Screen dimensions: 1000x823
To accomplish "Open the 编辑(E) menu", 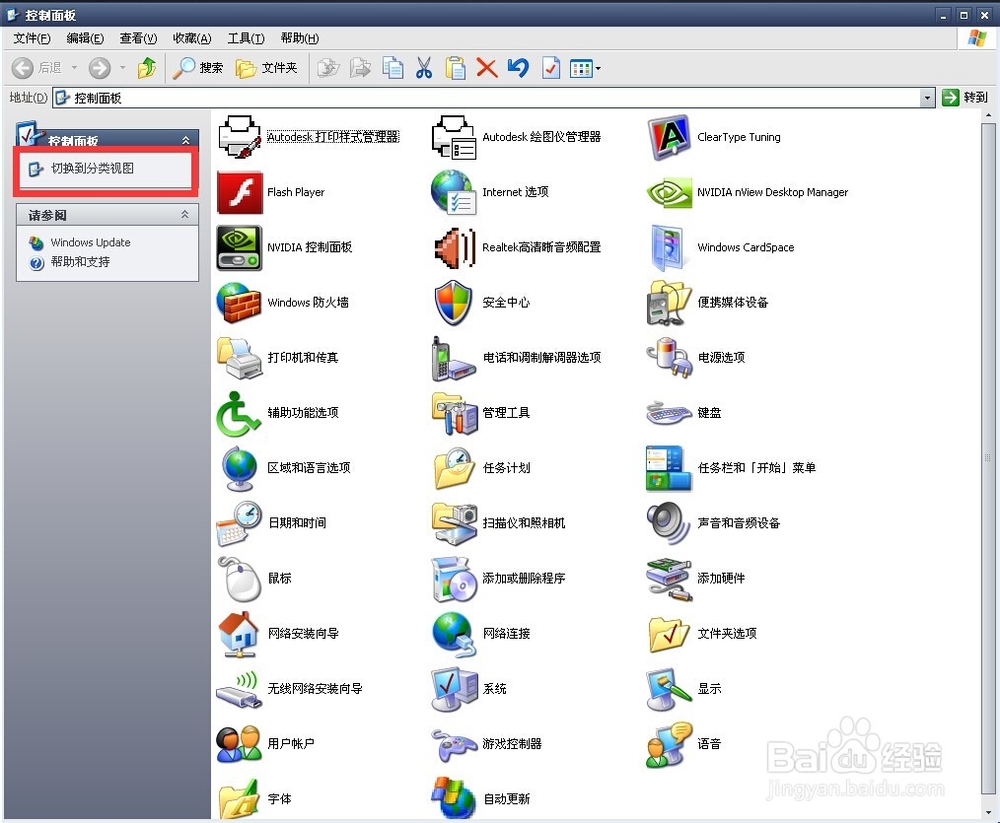I will 85,38.
